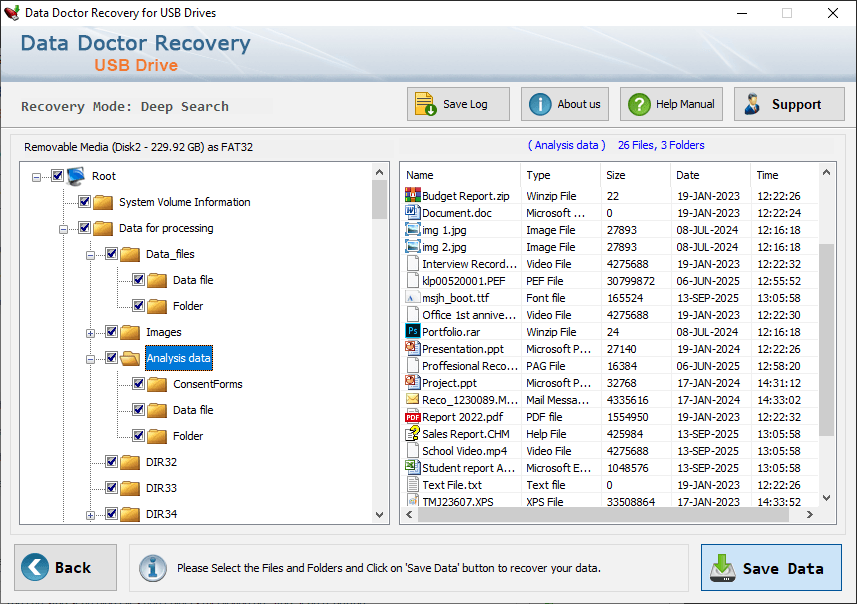Click the folder tree vertical scrollbar thumb

tap(379, 200)
